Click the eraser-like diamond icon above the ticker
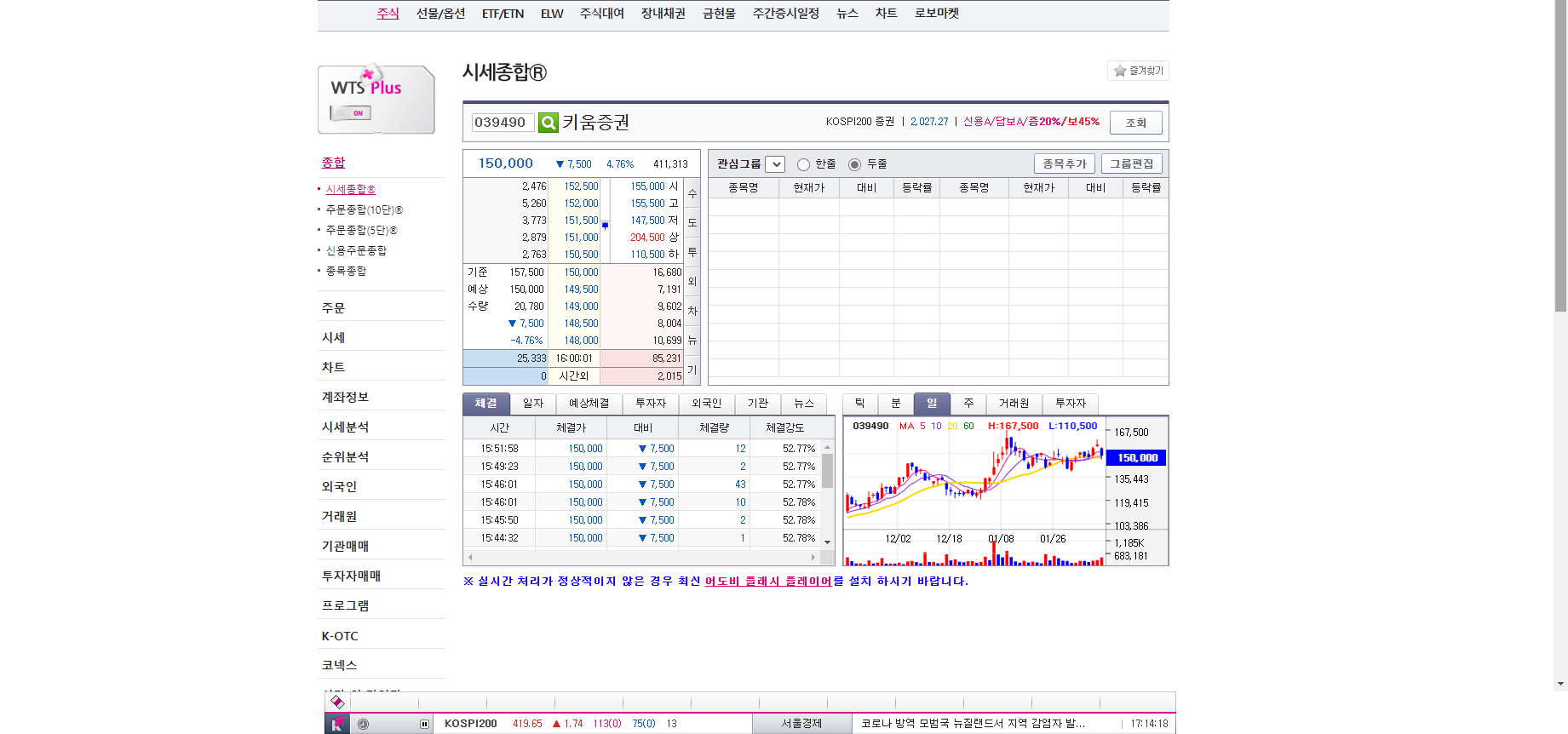This screenshot has height=734, width=1568. pos(337,702)
